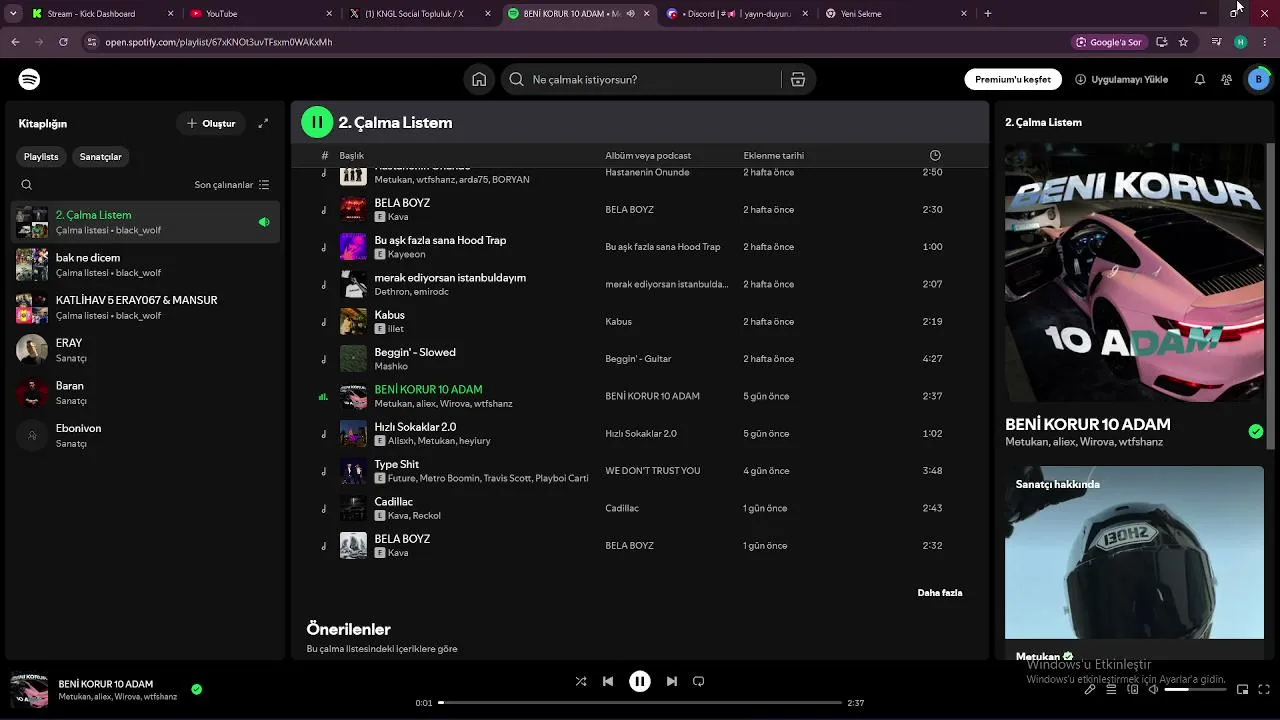Switch to the YouTube browser tab
This screenshot has height=720, width=1280.
click(260, 14)
